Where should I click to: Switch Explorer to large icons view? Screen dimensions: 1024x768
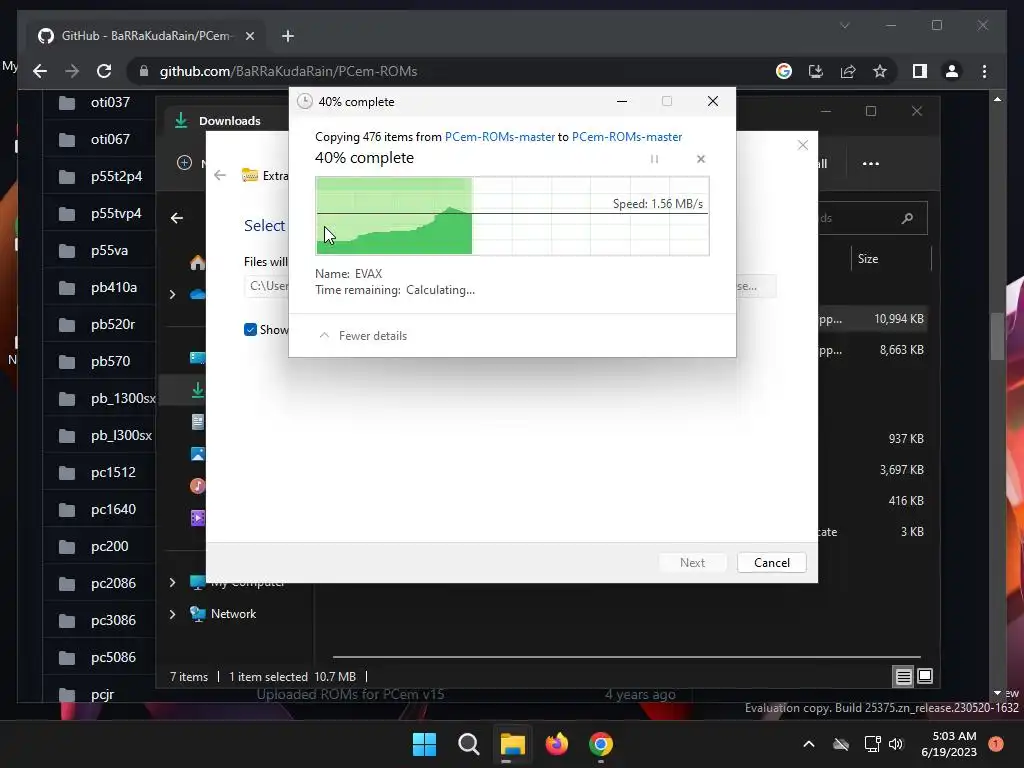point(925,676)
